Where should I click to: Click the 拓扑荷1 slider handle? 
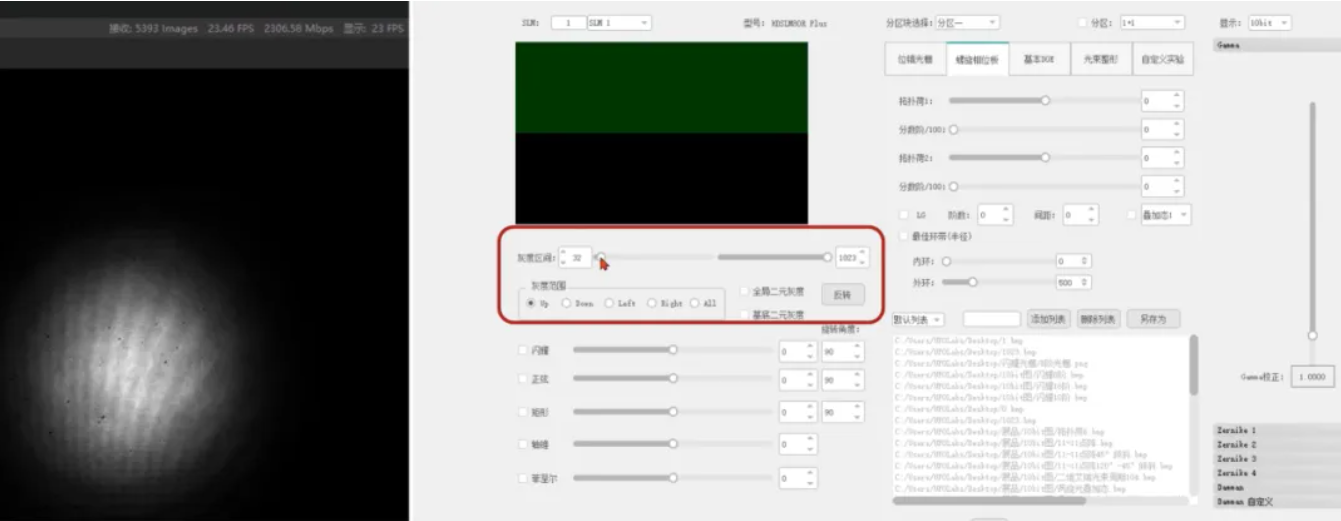click(1046, 100)
